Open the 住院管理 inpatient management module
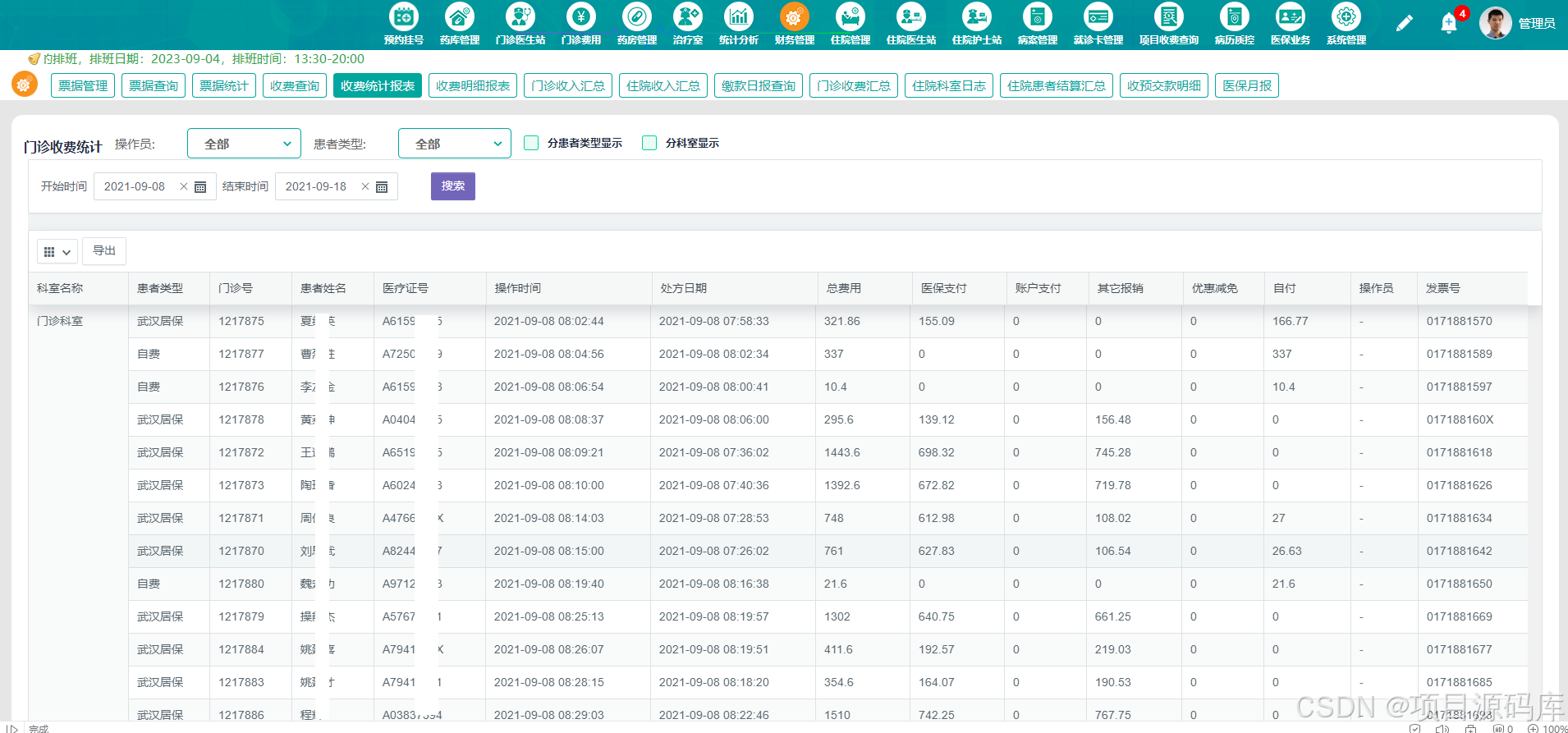The image size is (1568, 733). [x=850, y=24]
